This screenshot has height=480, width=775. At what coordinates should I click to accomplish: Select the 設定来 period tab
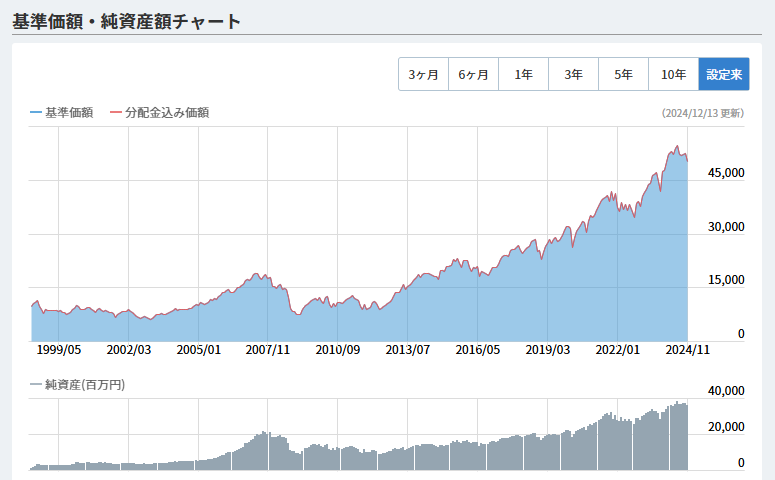724,74
